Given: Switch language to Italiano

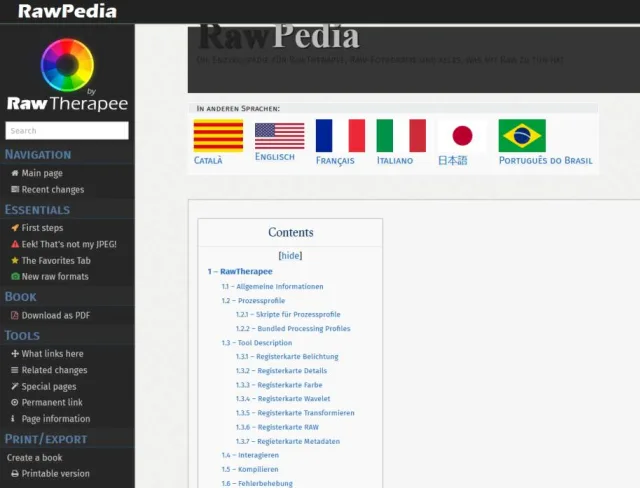Looking at the screenshot, I should click(x=395, y=160).
